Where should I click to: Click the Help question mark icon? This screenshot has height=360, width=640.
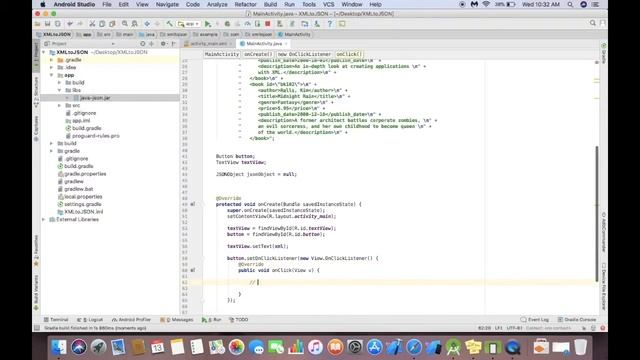[x=330, y=24]
